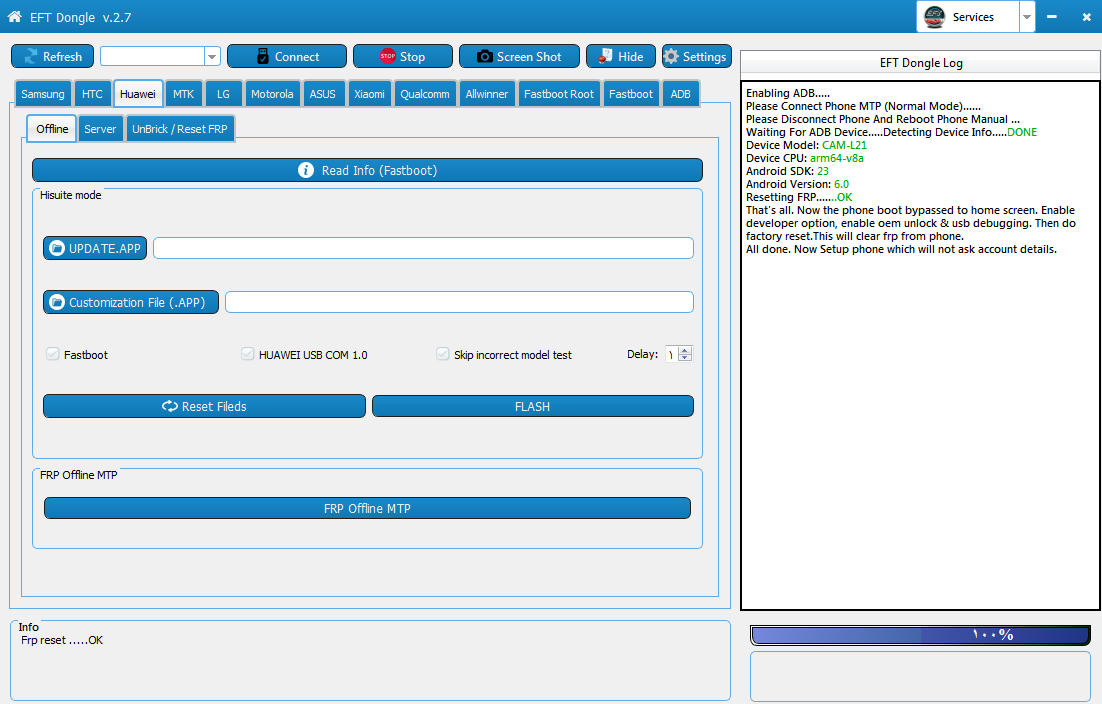This screenshot has height=704, width=1102.
Task: Expand the Services dropdown arrow
Action: tap(1027, 17)
